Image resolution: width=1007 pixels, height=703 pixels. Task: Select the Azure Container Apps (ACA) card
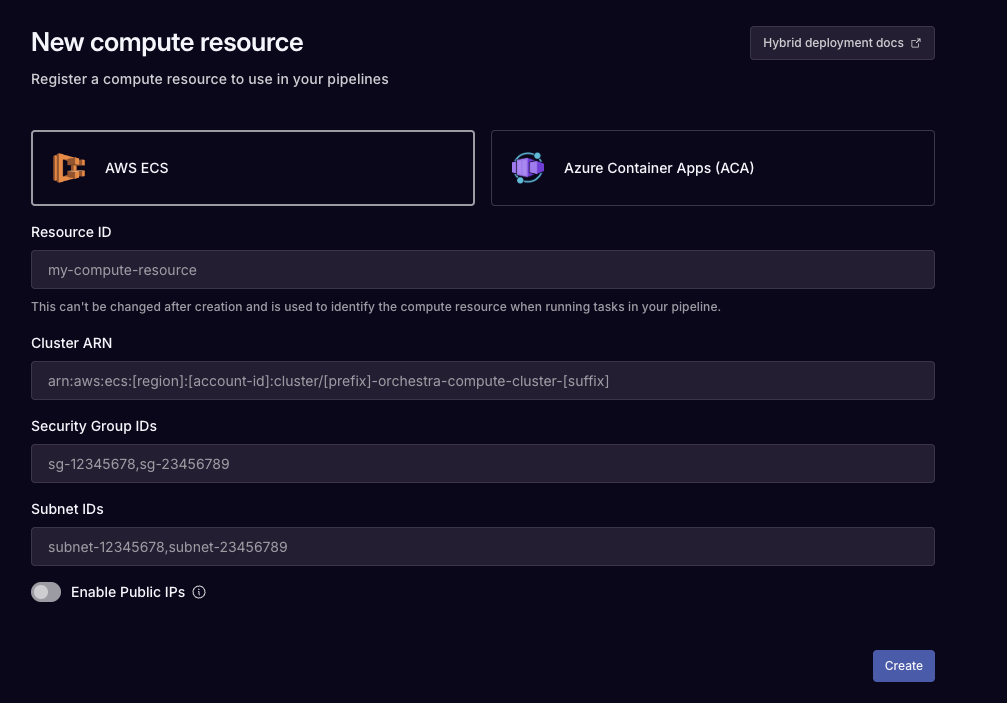click(711, 167)
